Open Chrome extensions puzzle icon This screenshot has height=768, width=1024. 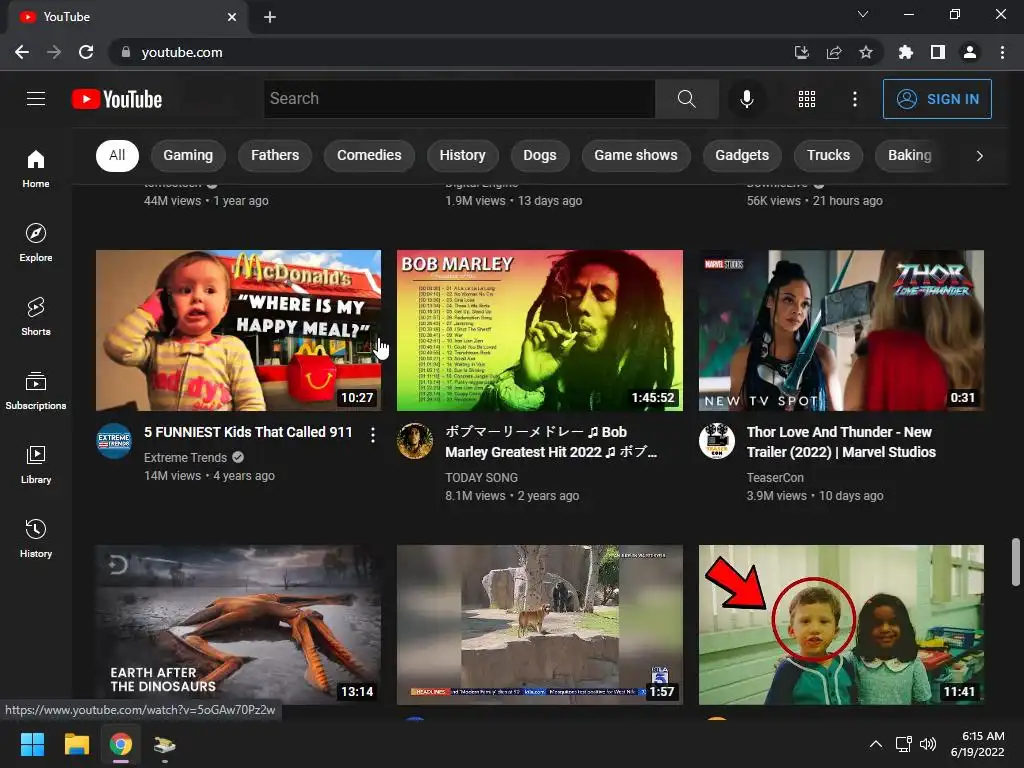point(905,52)
